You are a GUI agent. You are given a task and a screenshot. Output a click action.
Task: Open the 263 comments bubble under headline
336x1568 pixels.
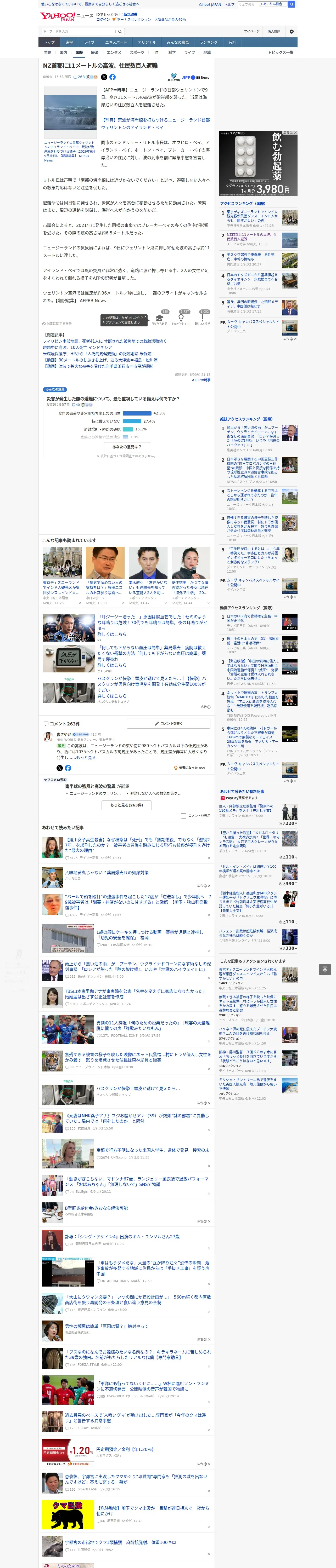click(x=79, y=77)
